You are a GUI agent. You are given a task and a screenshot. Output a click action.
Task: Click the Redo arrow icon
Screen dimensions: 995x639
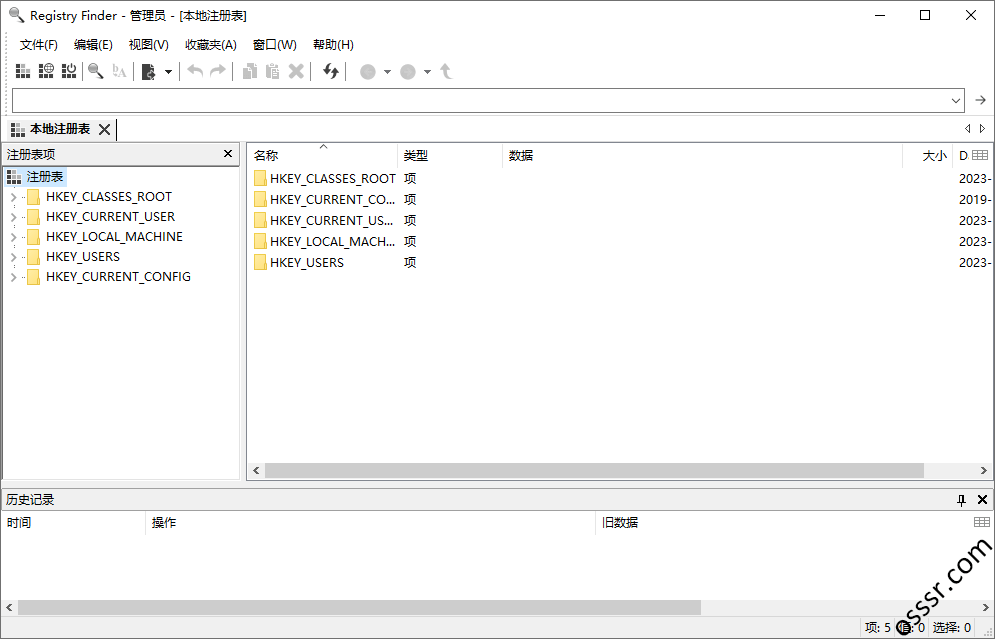[x=218, y=71]
